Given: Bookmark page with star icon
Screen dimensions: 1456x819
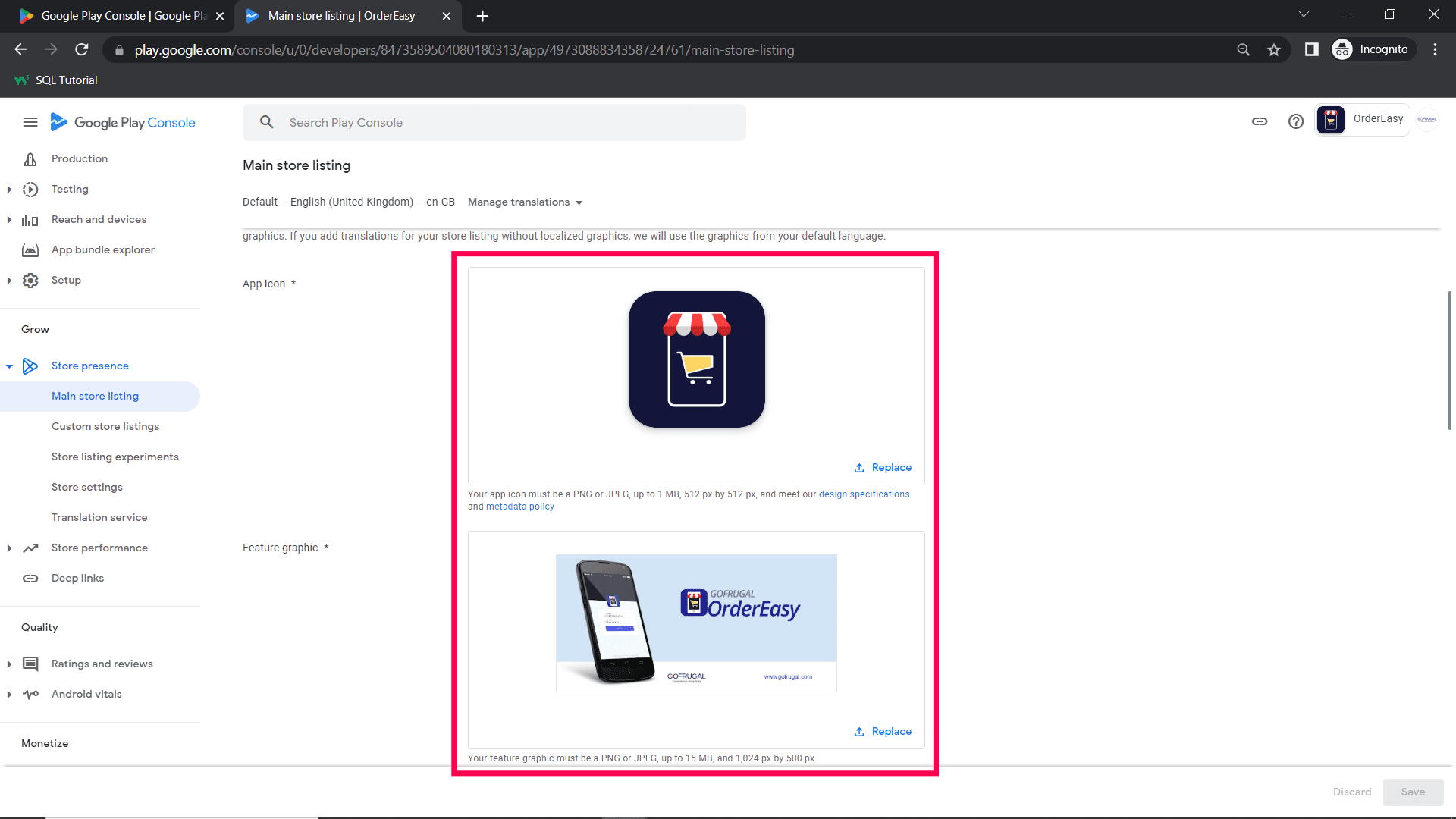Looking at the screenshot, I should (x=1274, y=50).
